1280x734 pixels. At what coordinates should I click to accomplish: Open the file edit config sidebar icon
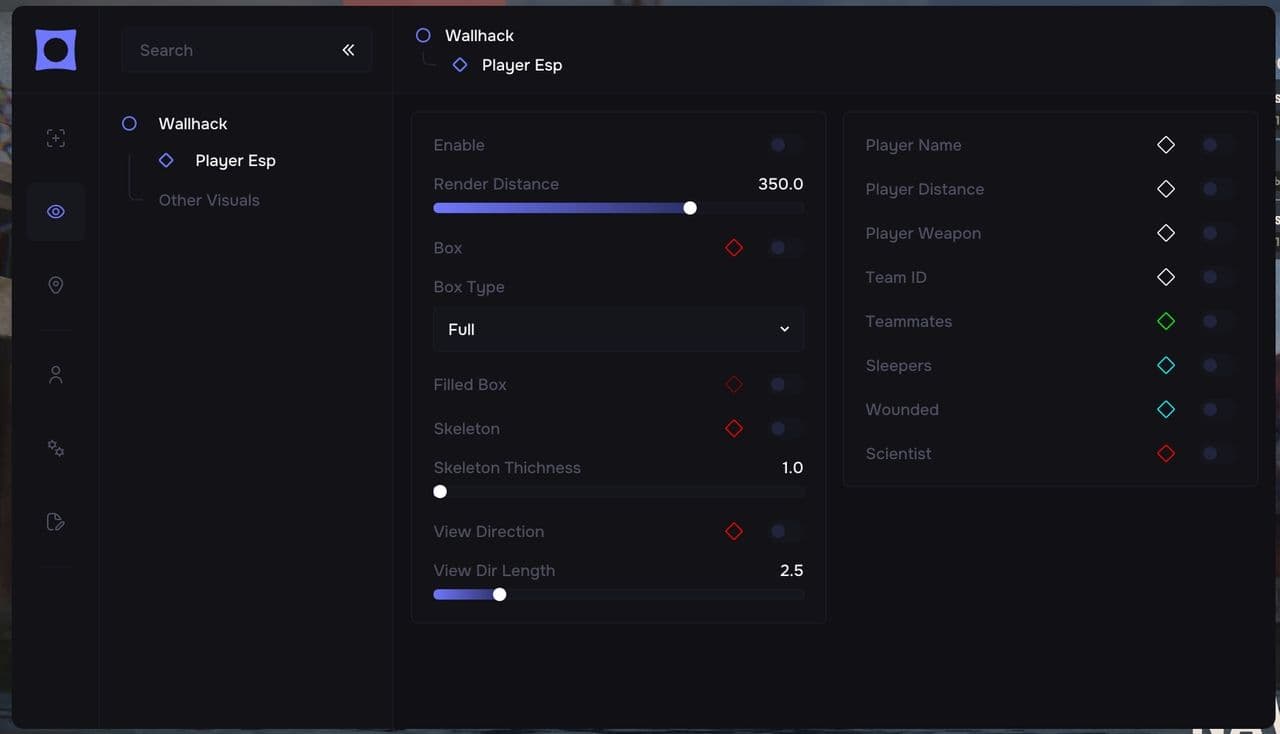pos(56,522)
